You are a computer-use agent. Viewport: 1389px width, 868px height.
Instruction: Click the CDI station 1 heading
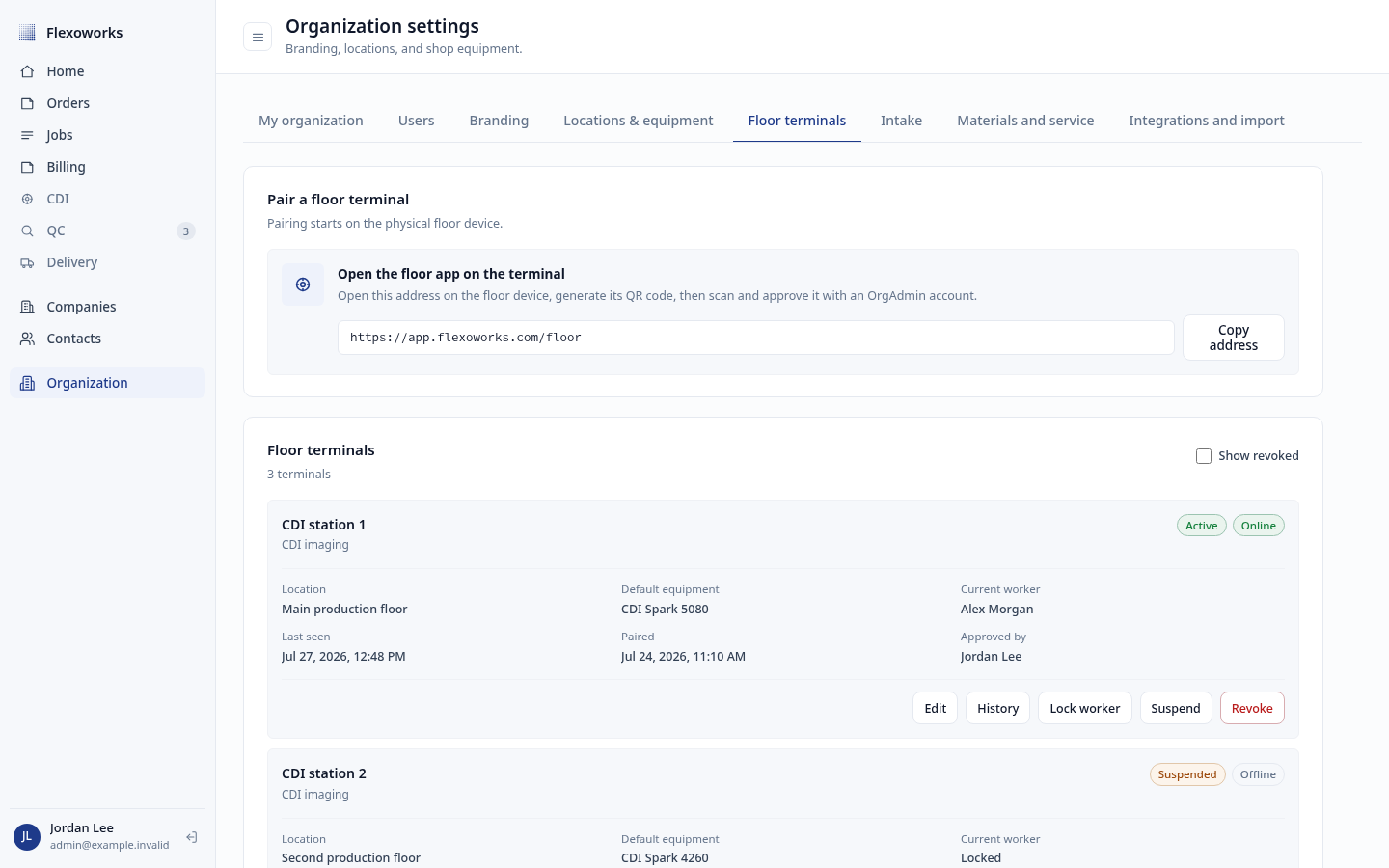[x=324, y=525]
